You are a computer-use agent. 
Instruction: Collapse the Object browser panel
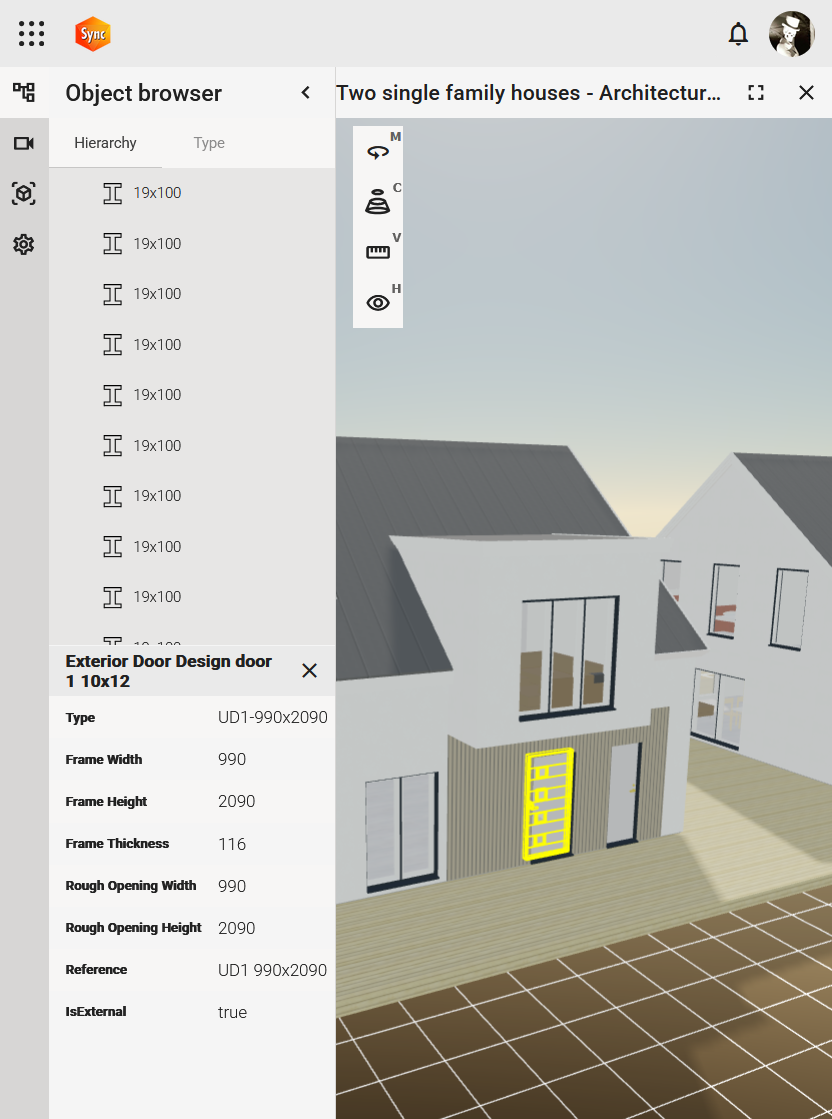306,93
